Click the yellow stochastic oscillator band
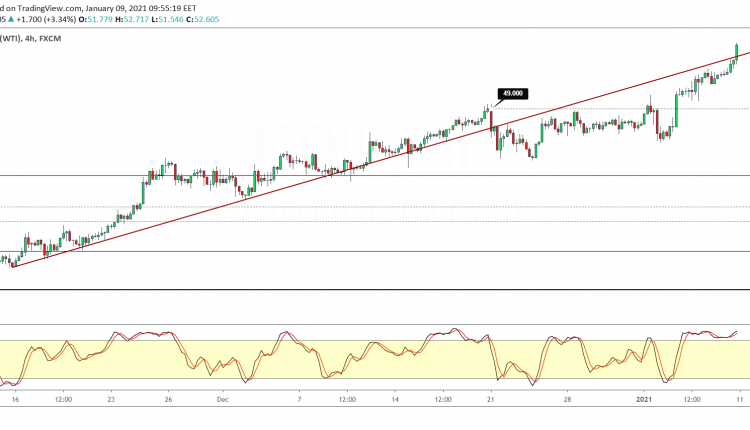The width and height of the screenshot is (750, 430). click(x=400, y=360)
